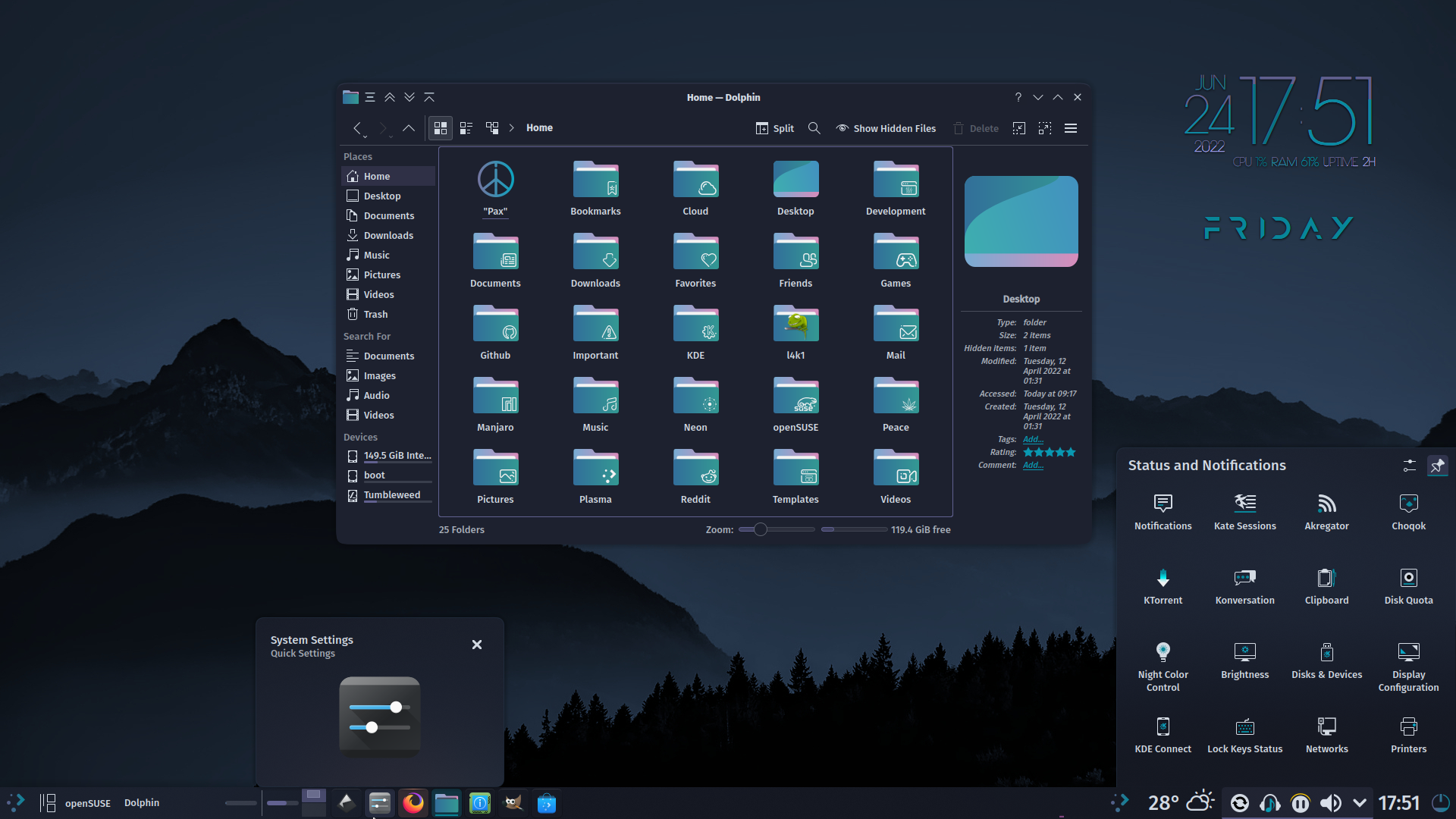Open the Development folder
1456x819 pixels.
(x=896, y=188)
